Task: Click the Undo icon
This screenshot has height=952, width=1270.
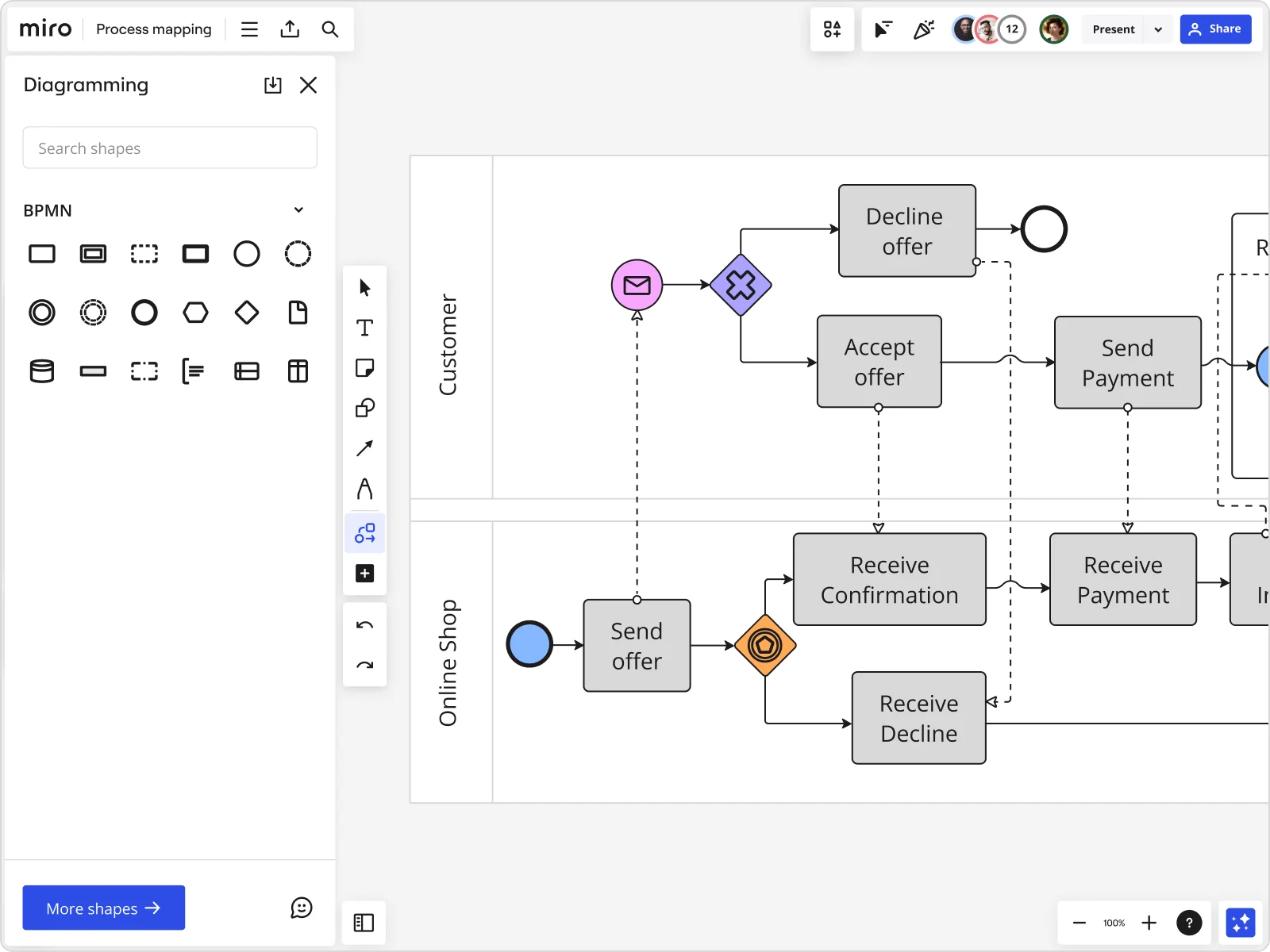Action: pyautogui.click(x=365, y=624)
